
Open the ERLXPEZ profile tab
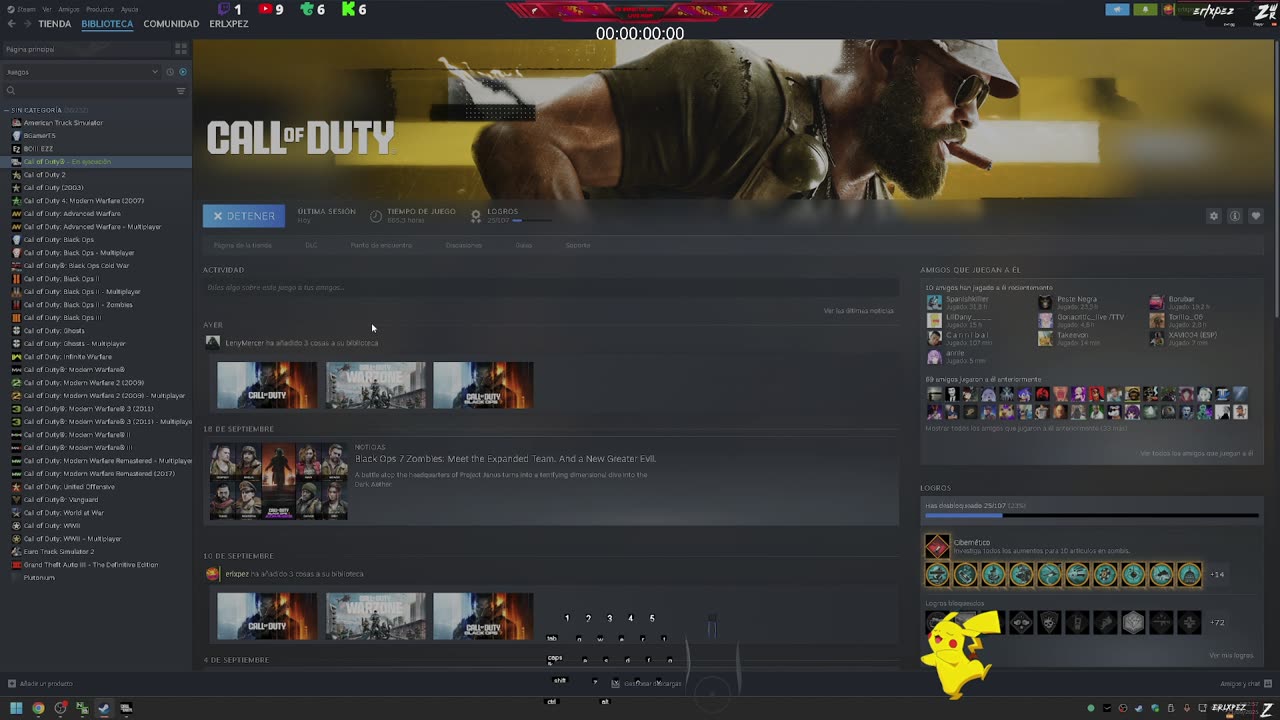coord(229,24)
